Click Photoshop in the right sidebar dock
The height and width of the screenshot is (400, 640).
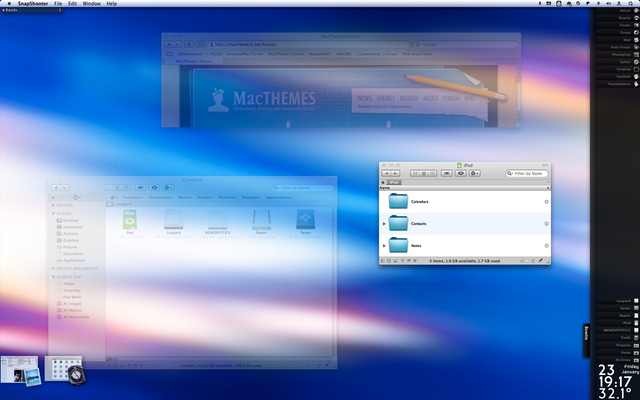(618, 55)
